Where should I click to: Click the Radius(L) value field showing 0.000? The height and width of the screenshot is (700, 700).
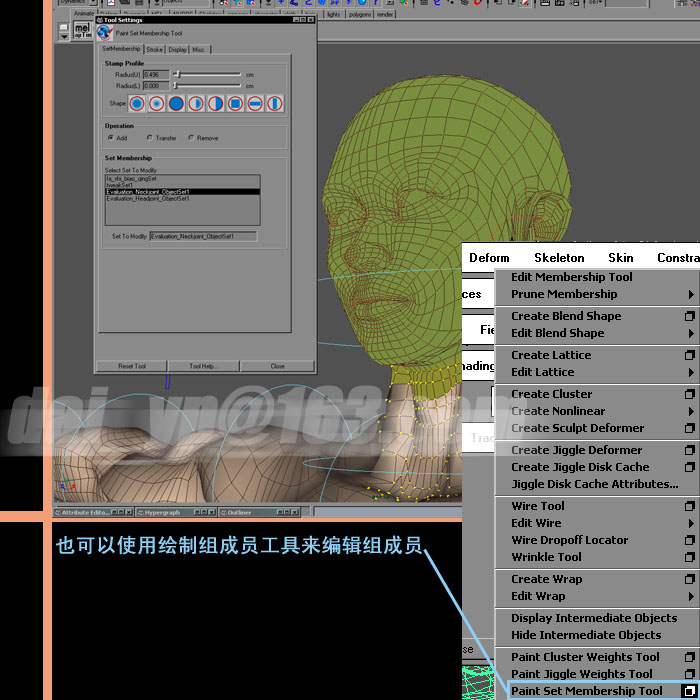[156, 86]
